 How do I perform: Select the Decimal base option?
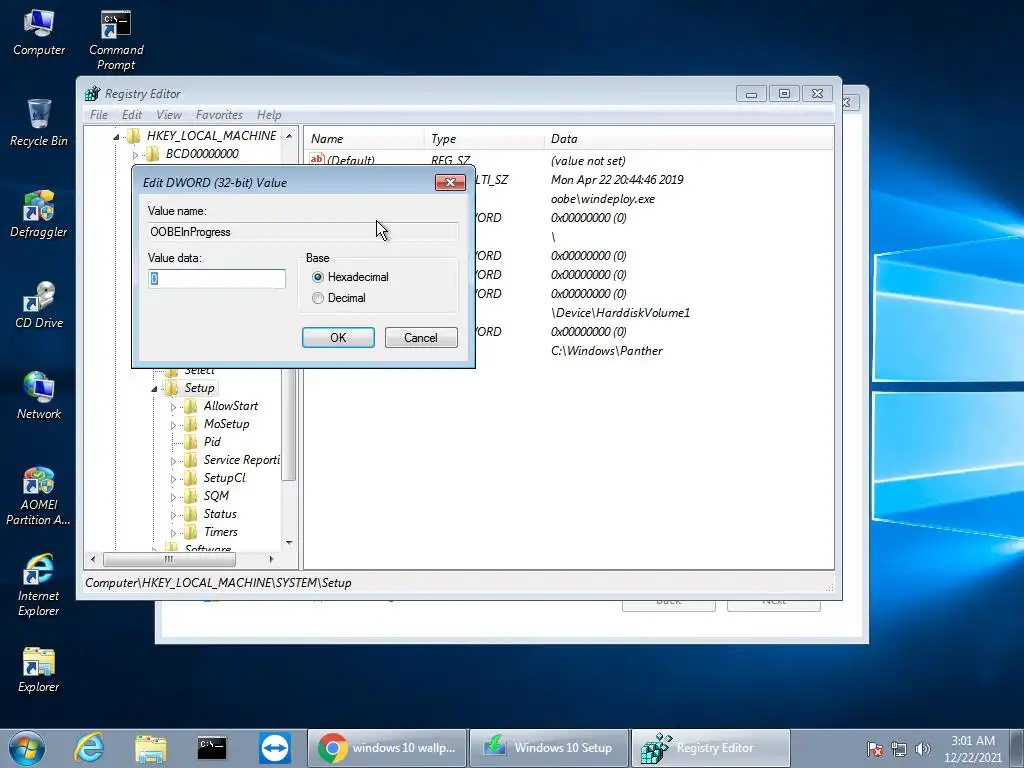click(x=339, y=298)
